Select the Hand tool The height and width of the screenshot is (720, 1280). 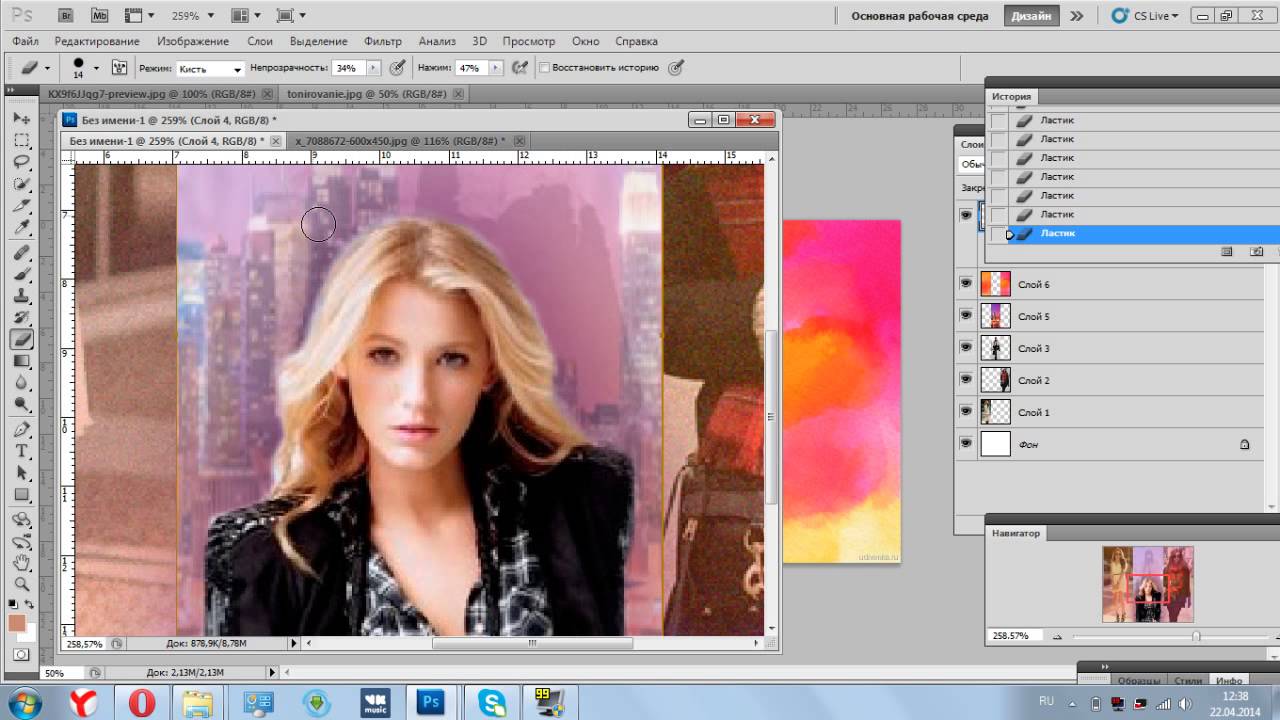tap(22, 562)
